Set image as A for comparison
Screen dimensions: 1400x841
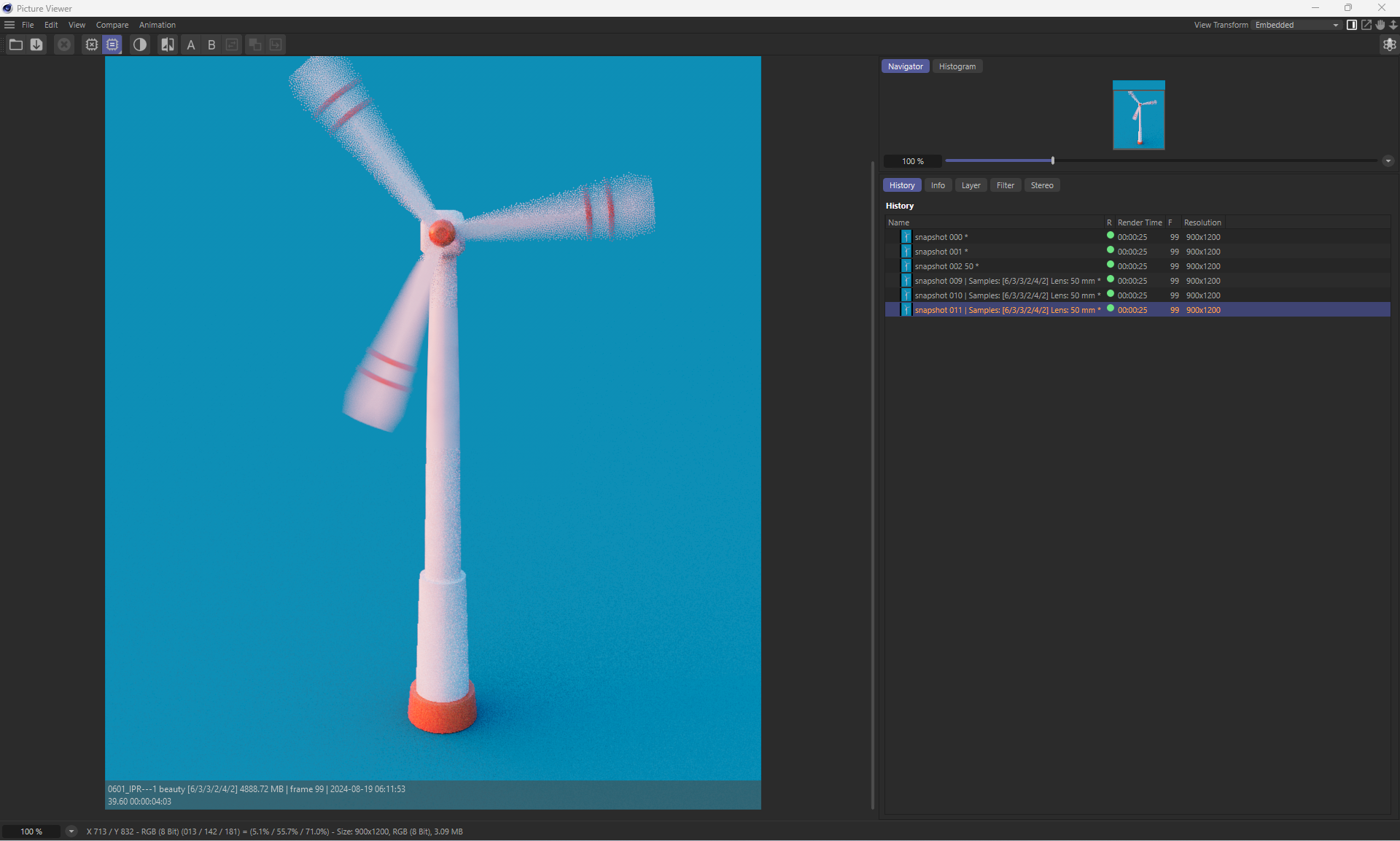191,44
